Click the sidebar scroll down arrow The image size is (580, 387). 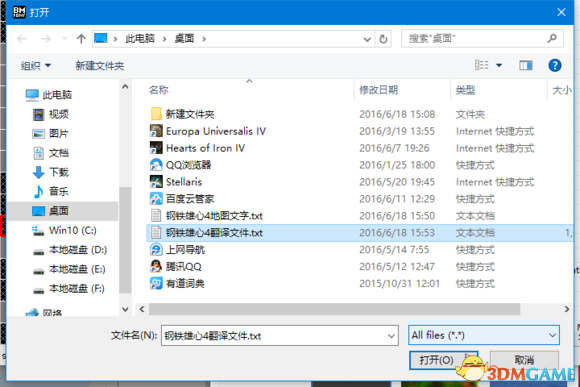(125, 309)
